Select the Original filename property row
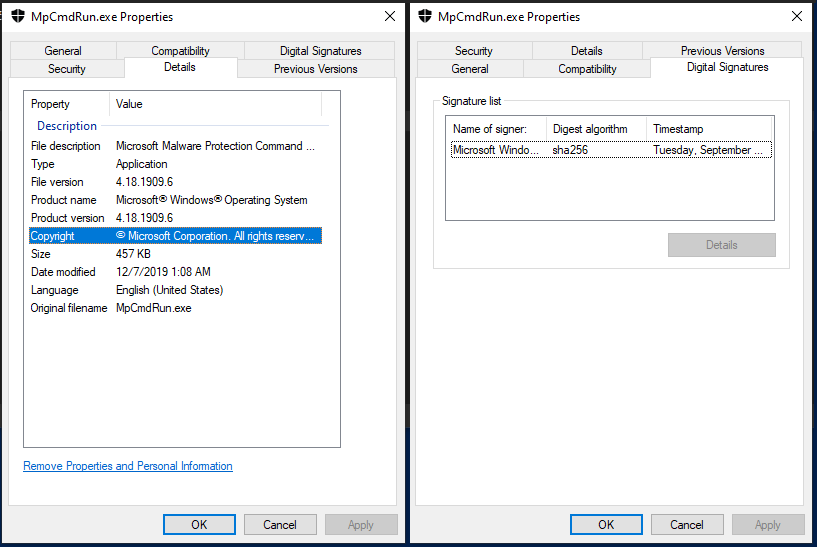Viewport: 817px width, 547px height. 175,307
